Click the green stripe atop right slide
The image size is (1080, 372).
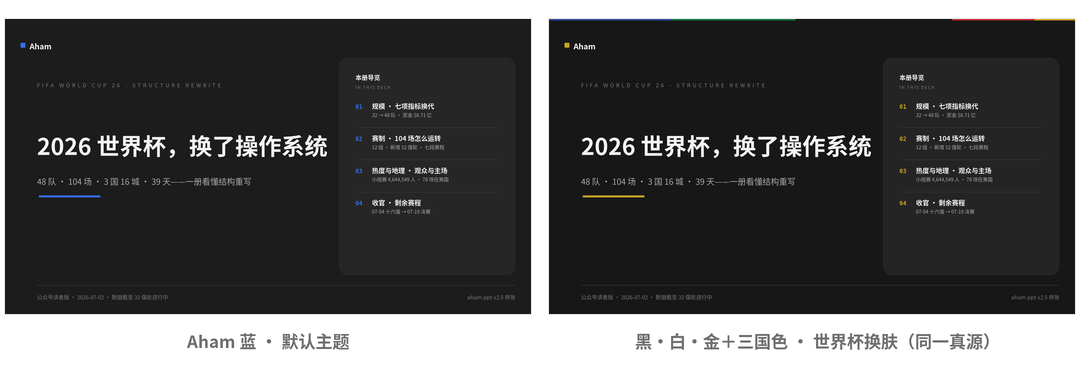734,19
